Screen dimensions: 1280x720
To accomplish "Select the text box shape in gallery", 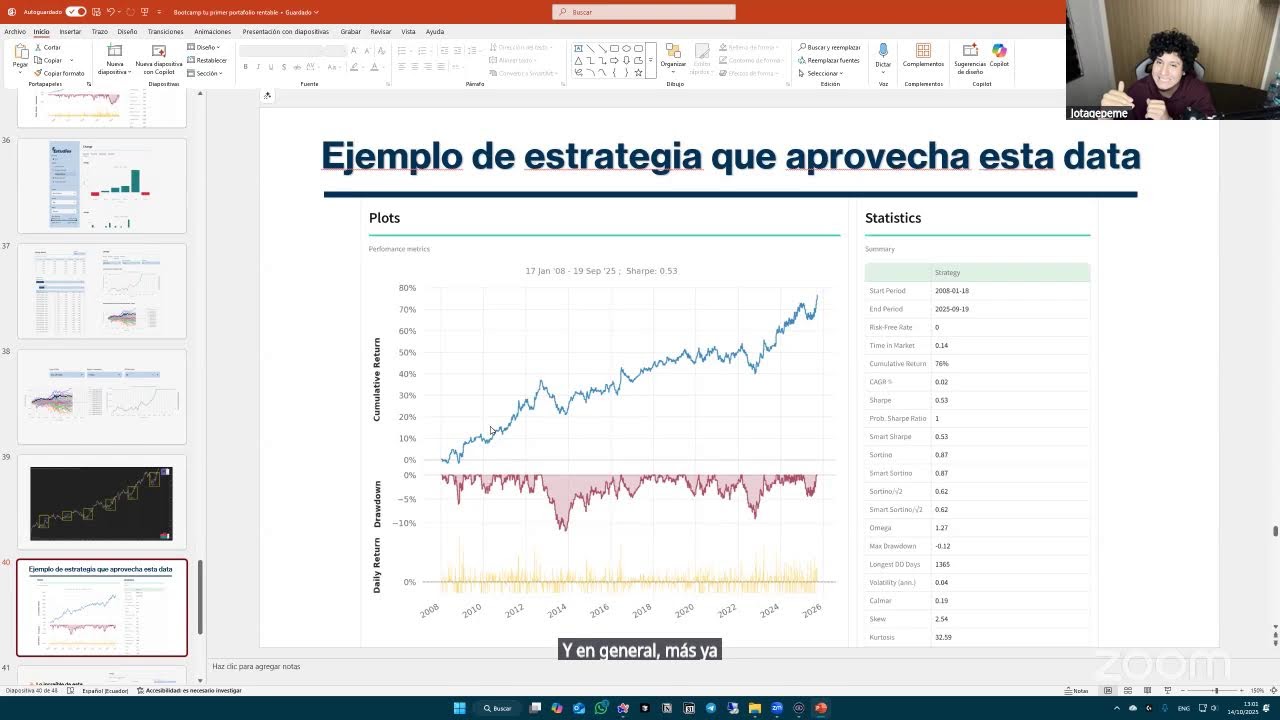I will [578, 48].
